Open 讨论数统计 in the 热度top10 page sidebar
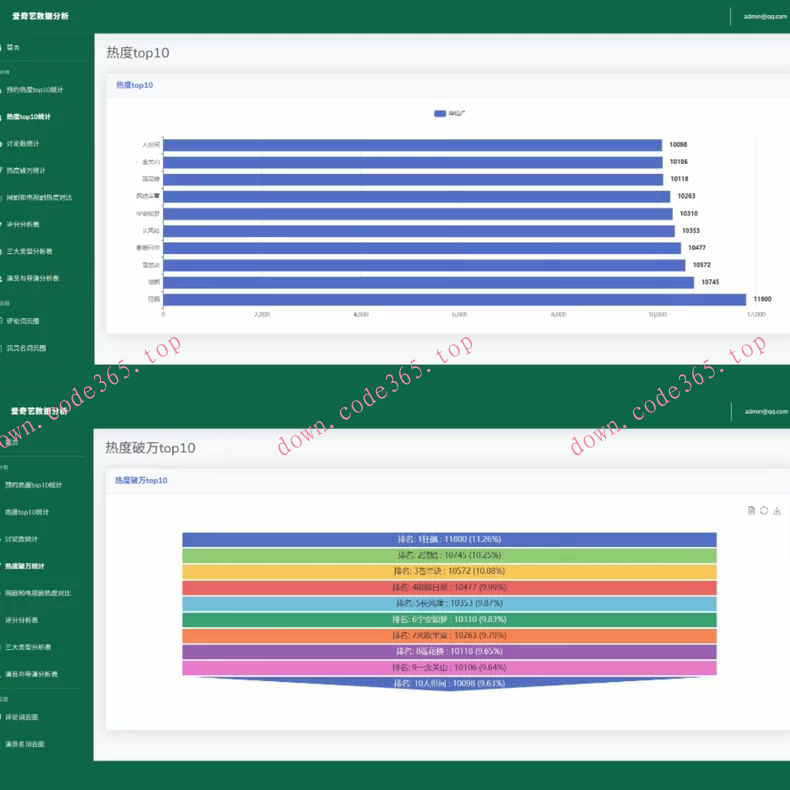The image size is (790, 790). (23, 144)
